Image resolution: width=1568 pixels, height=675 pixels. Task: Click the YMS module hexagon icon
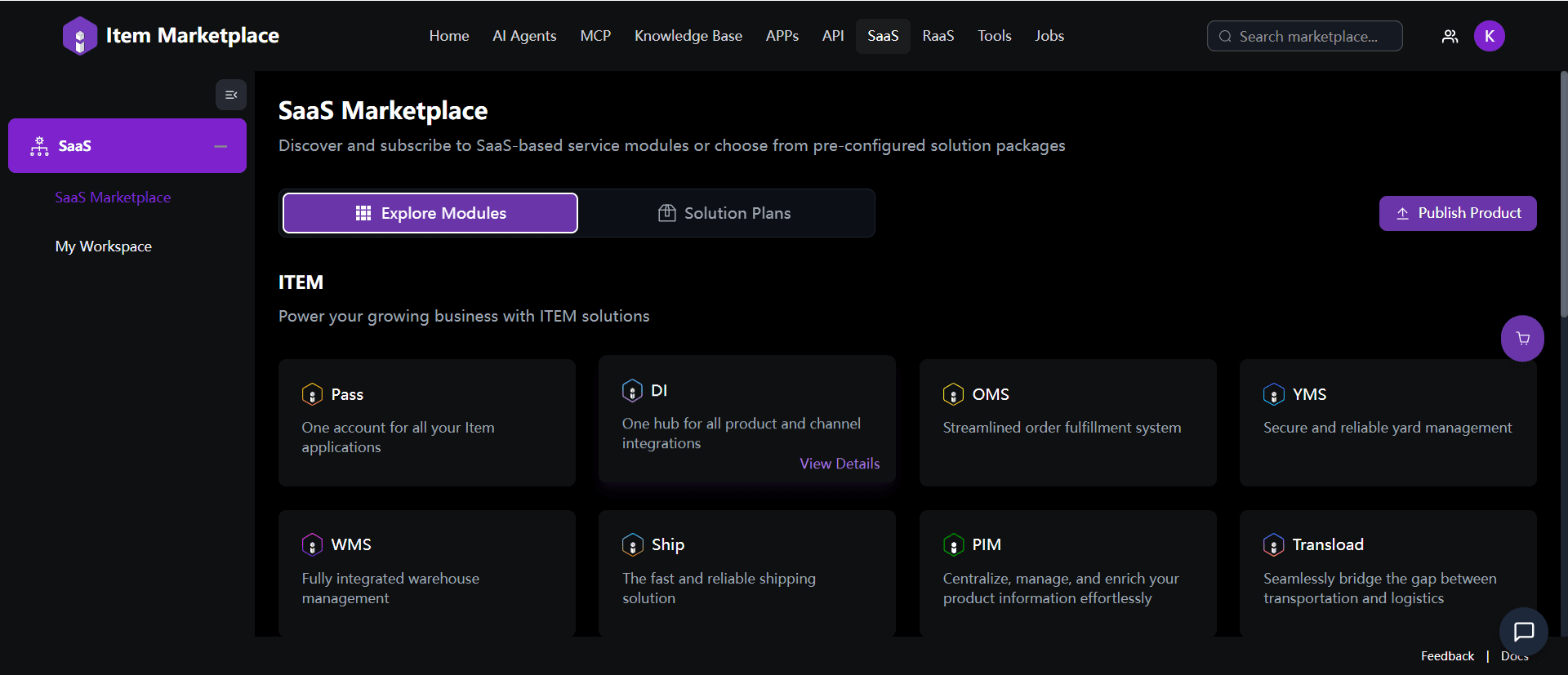click(x=1273, y=394)
